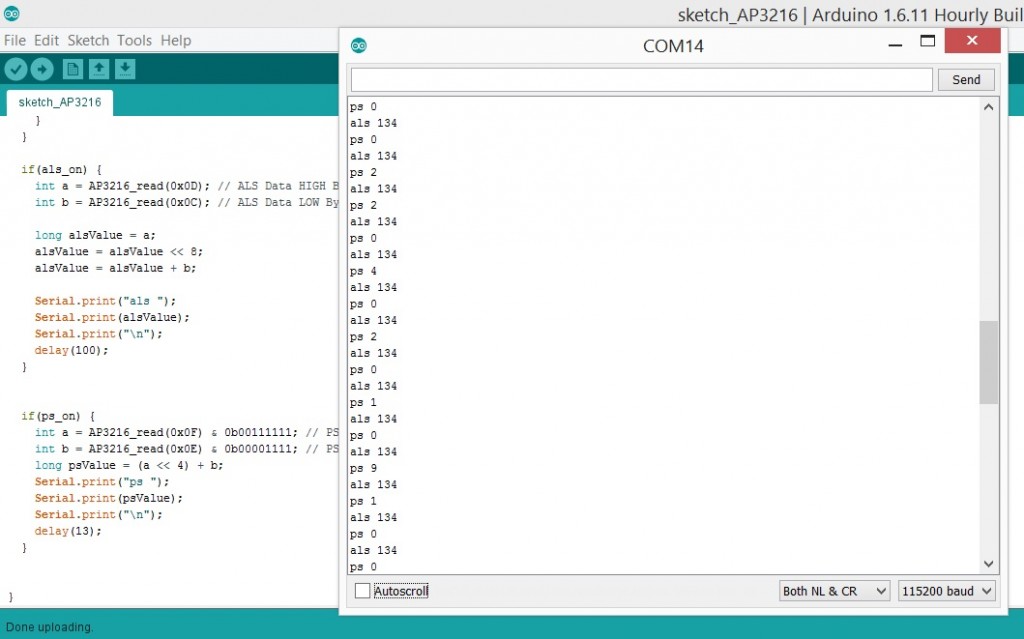Open the Edit menu

(x=46, y=41)
